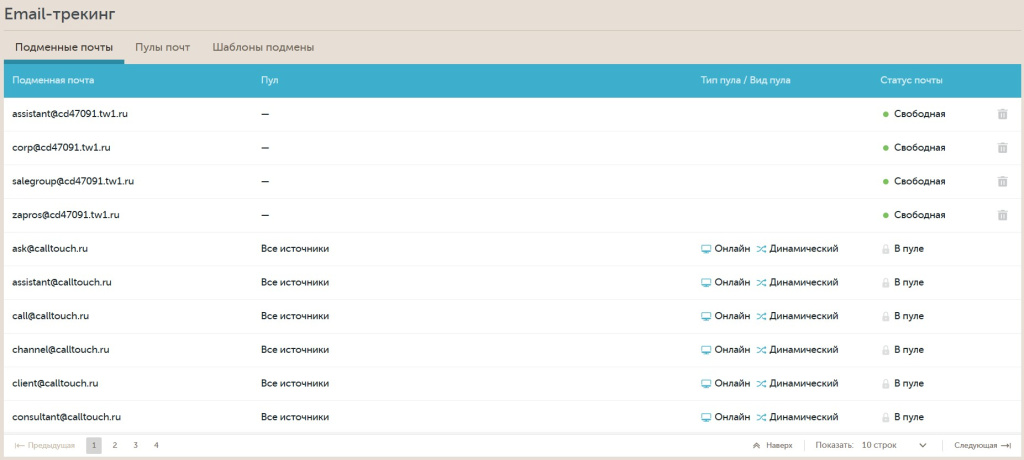
Task: Select the channel@calltouch.ru address
Action: (61, 350)
